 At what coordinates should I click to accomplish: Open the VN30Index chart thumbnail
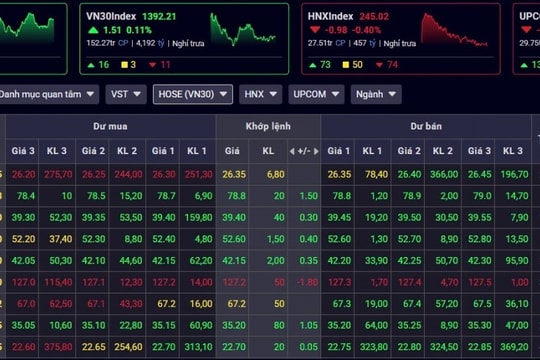[243, 30]
